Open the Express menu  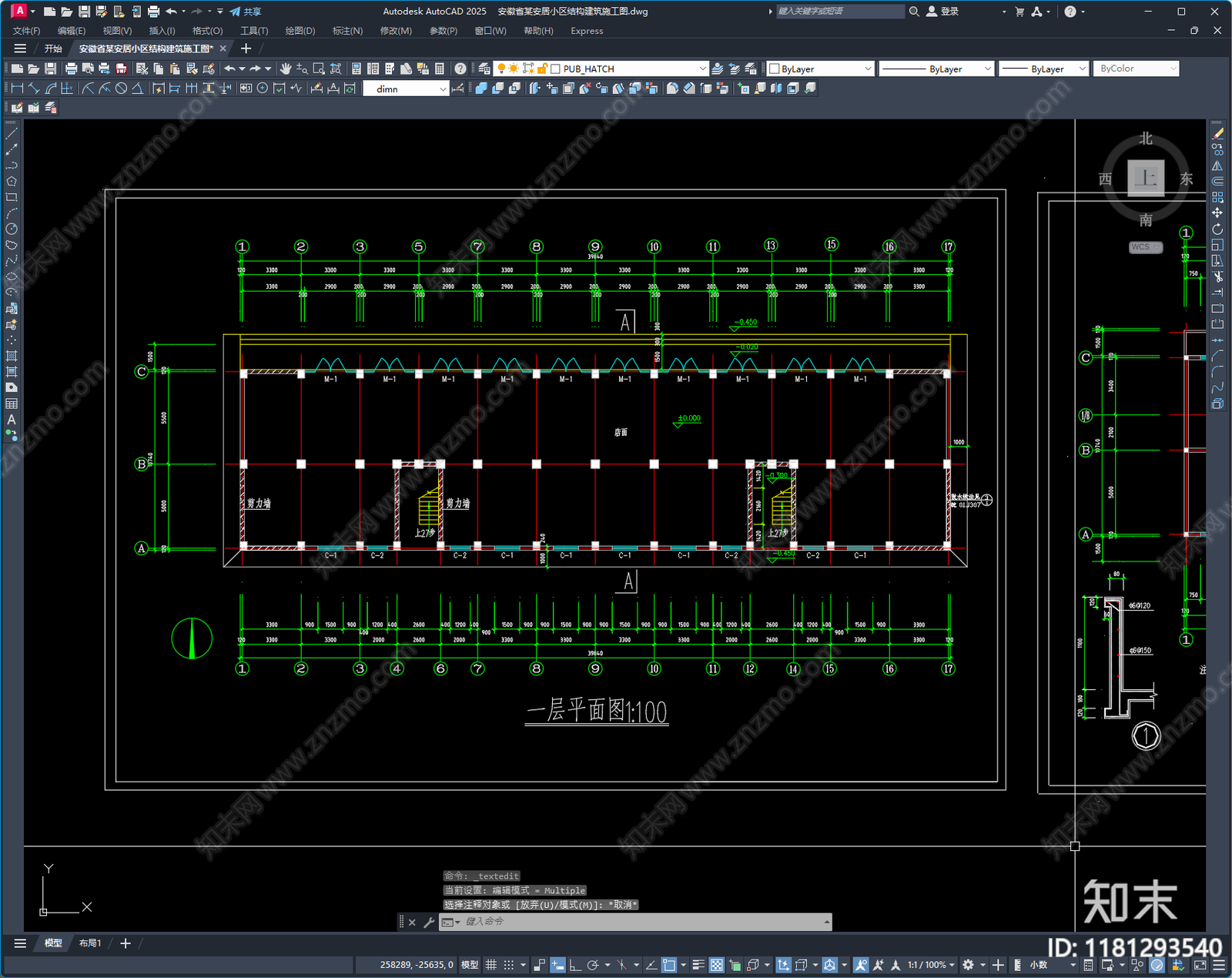pos(587,31)
